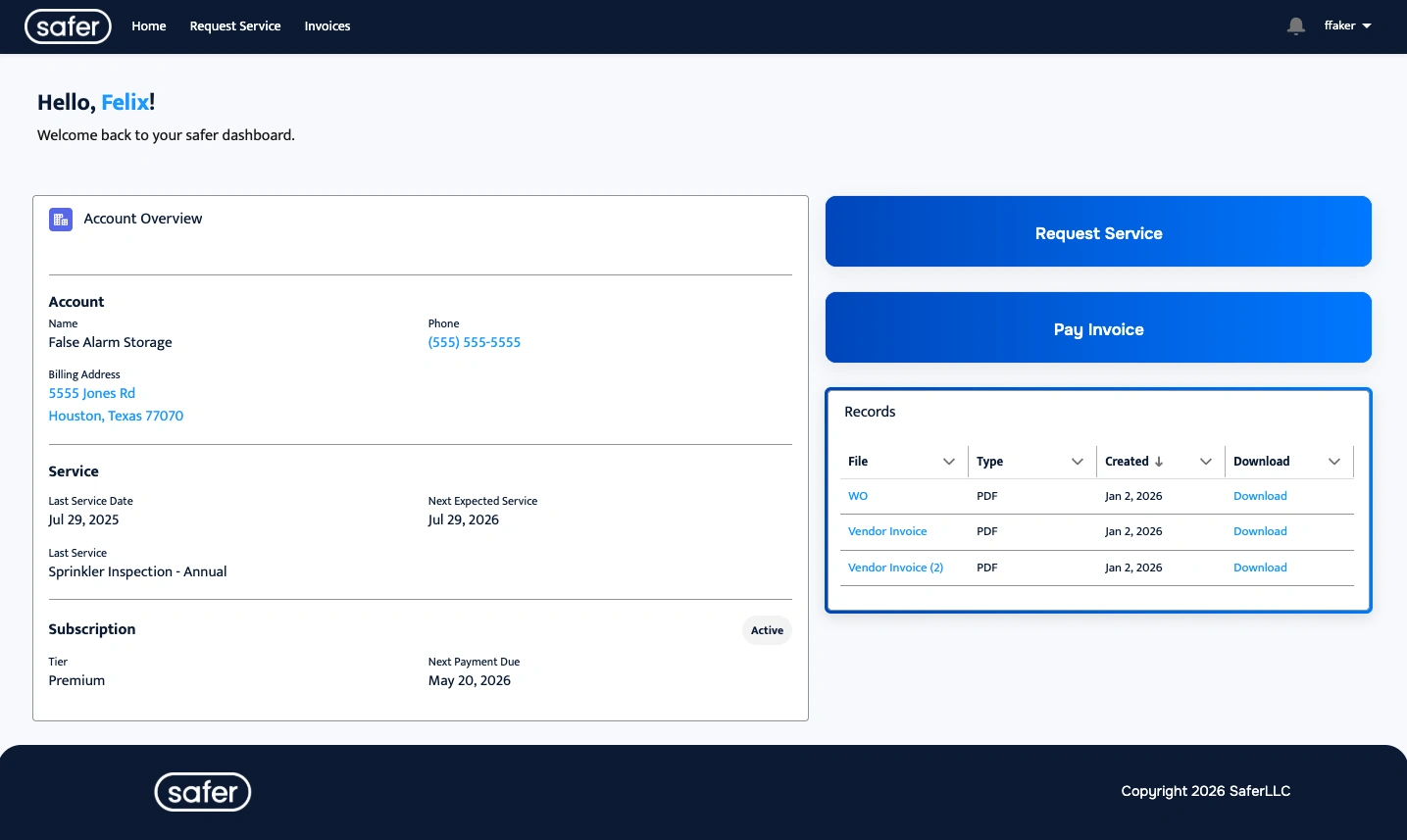Screen dimensions: 1407x840
Task: Click the Created column sort arrow
Action: click(x=1159, y=462)
